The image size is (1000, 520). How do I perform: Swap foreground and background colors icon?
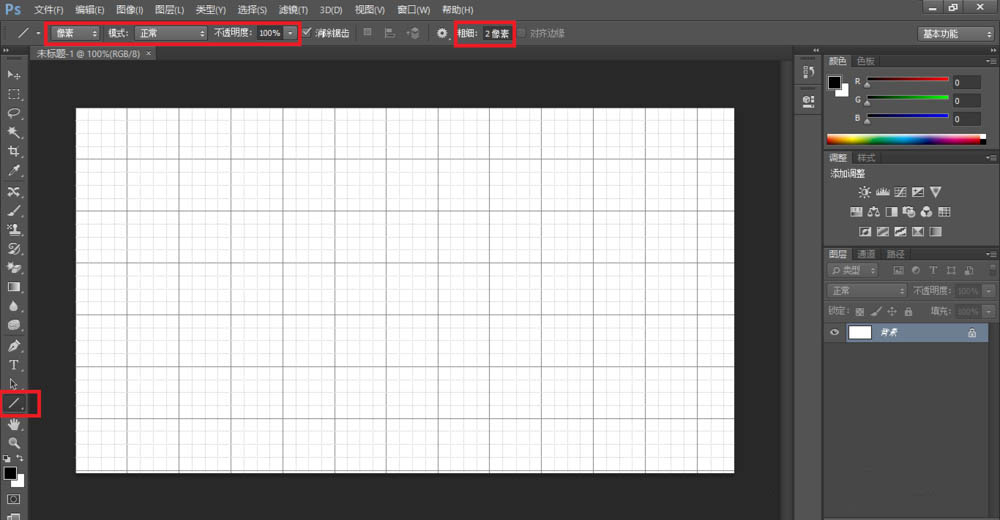pos(20,458)
